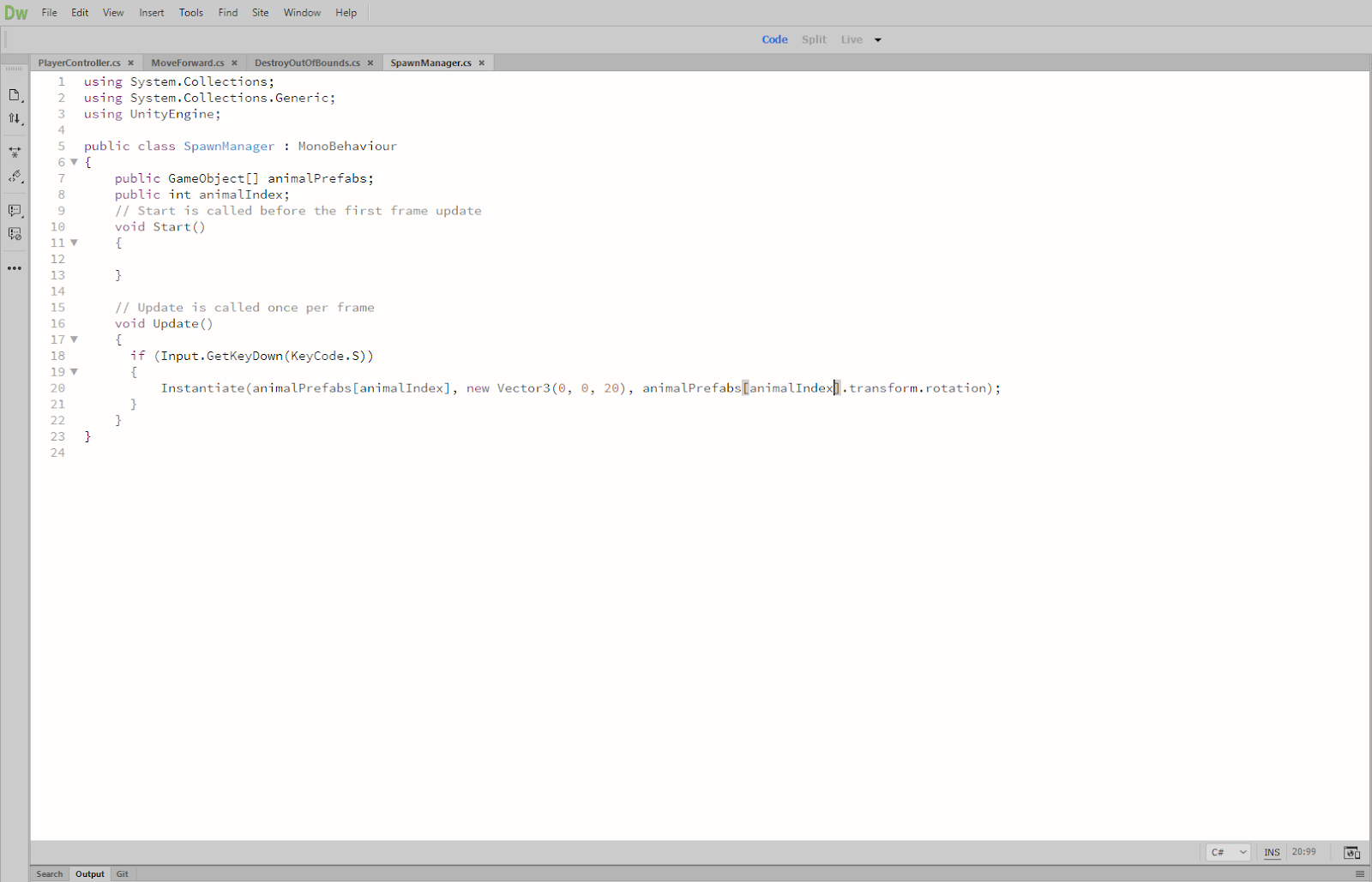This screenshot has width=1372, height=882.
Task: Switch to Code view
Action: coord(774,39)
